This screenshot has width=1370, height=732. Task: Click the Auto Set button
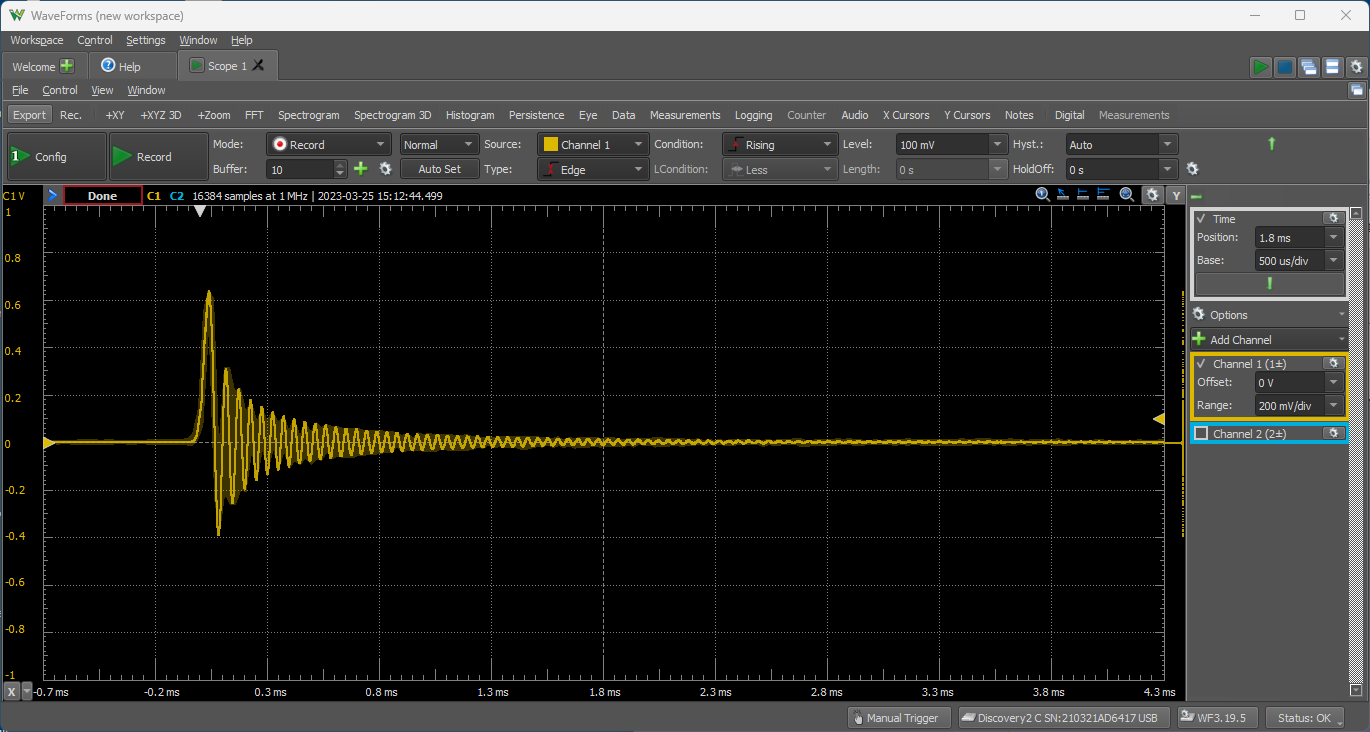click(x=439, y=169)
